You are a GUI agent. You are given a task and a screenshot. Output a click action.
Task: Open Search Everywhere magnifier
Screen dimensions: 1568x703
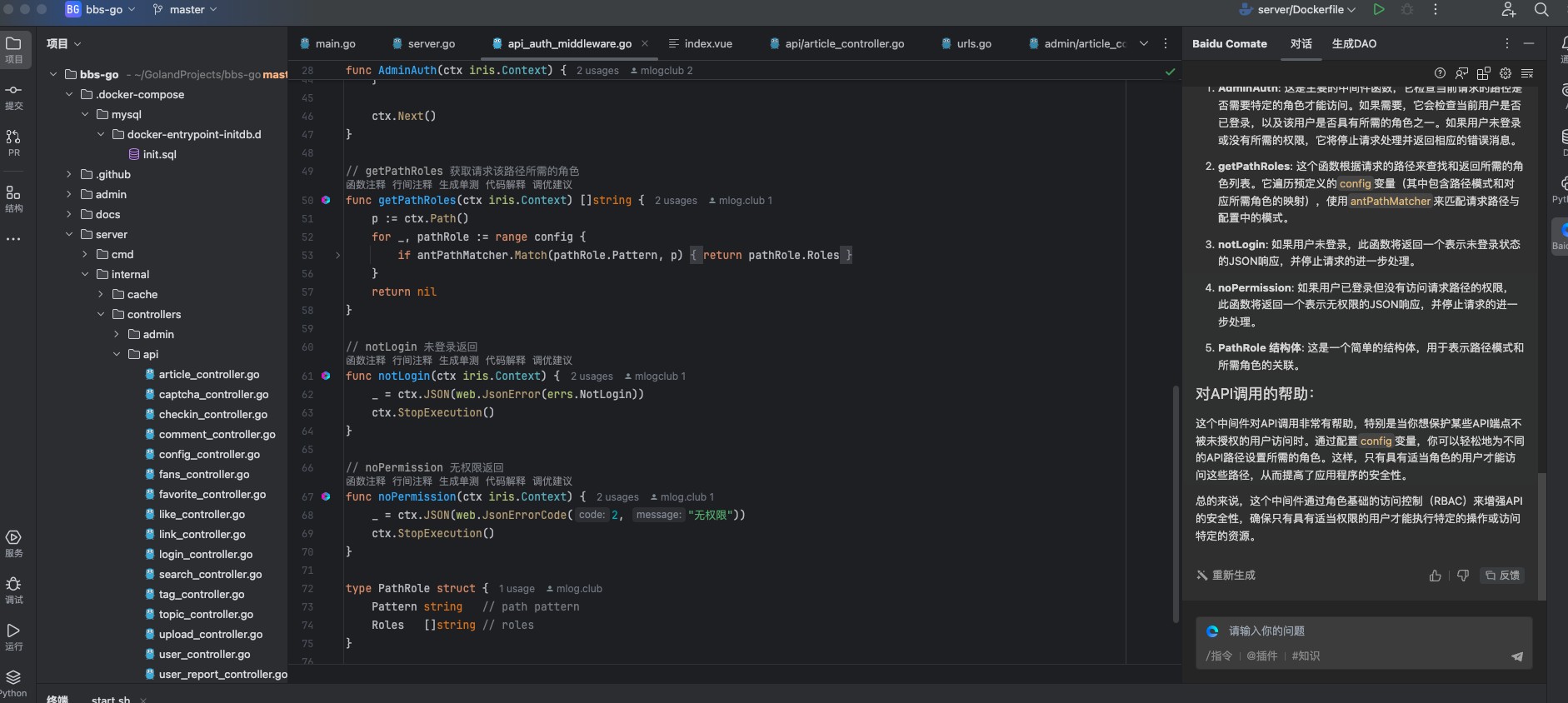click(x=1541, y=9)
